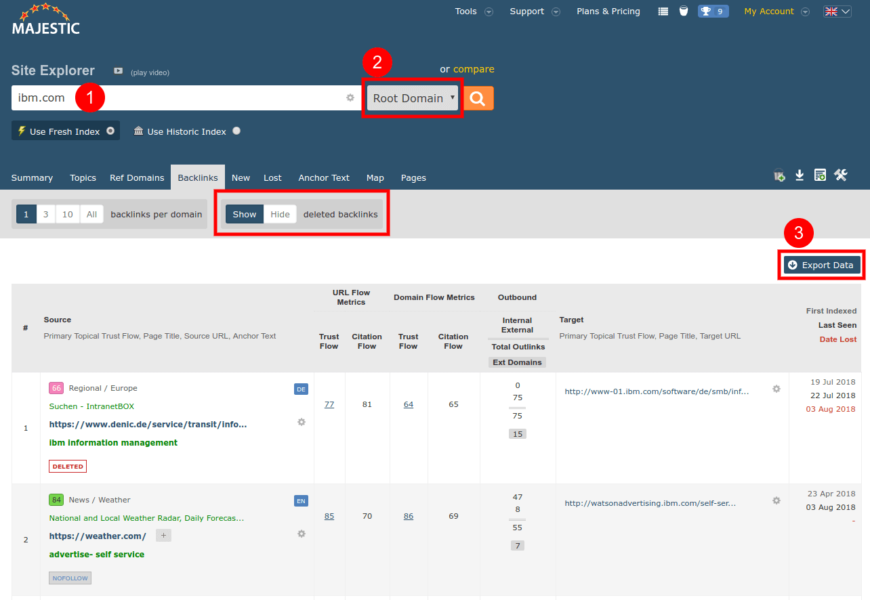The image size is (870, 600).
Task: Click gear icon beside www-01.ibm.com target URL
Action: click(x=776, y=389)
